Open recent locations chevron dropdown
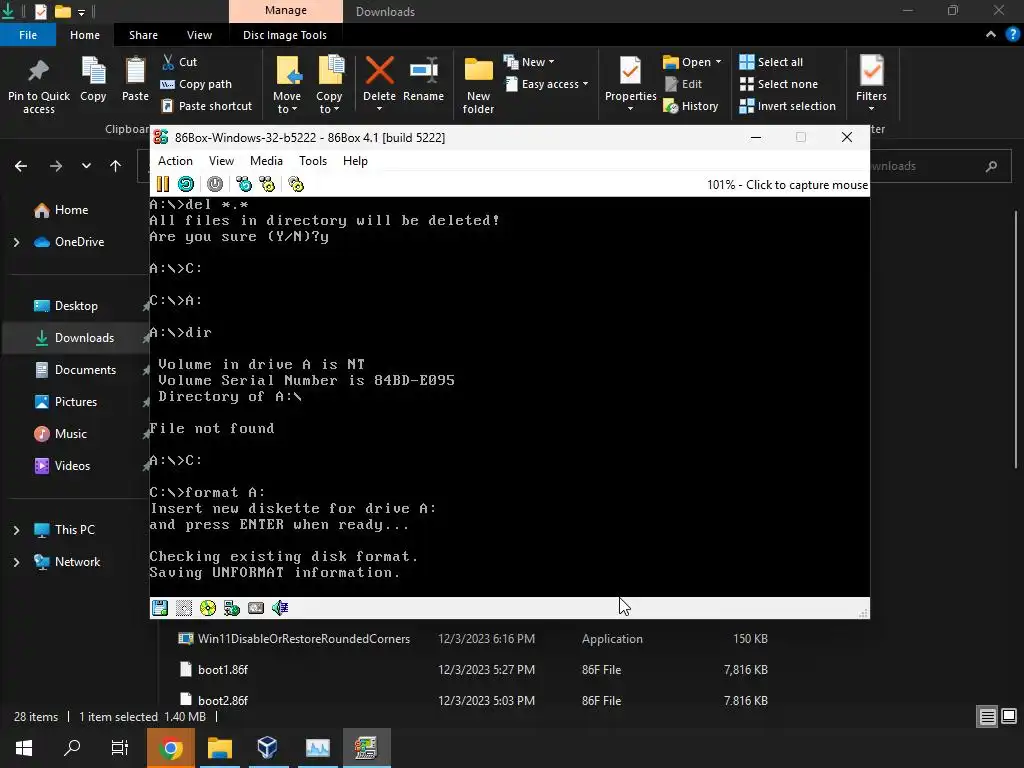Image resolution: width=1024 pixels, height=768 pixels. pos(86,166)
